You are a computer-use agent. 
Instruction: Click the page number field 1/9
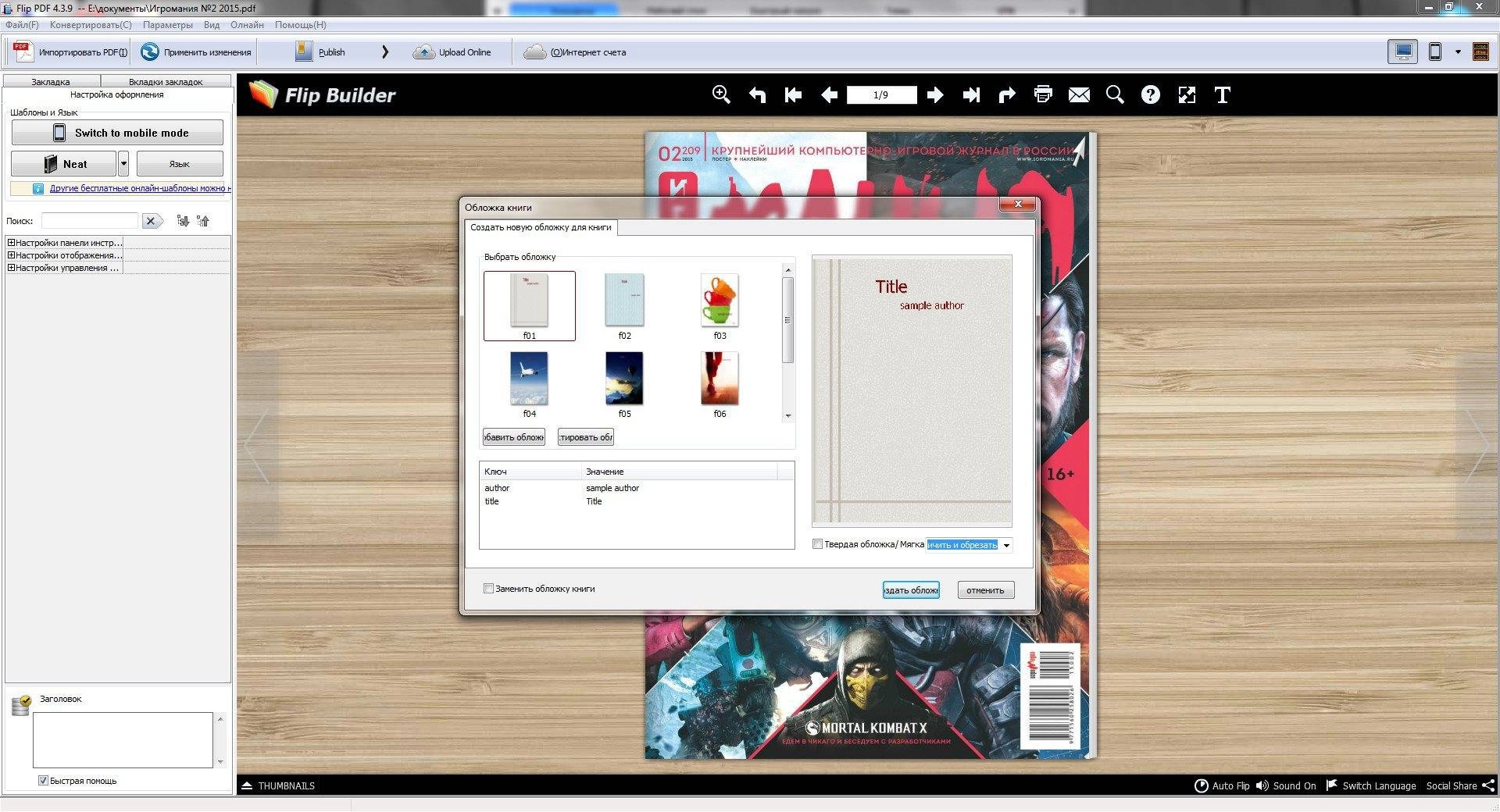click(x=881, y=95)
